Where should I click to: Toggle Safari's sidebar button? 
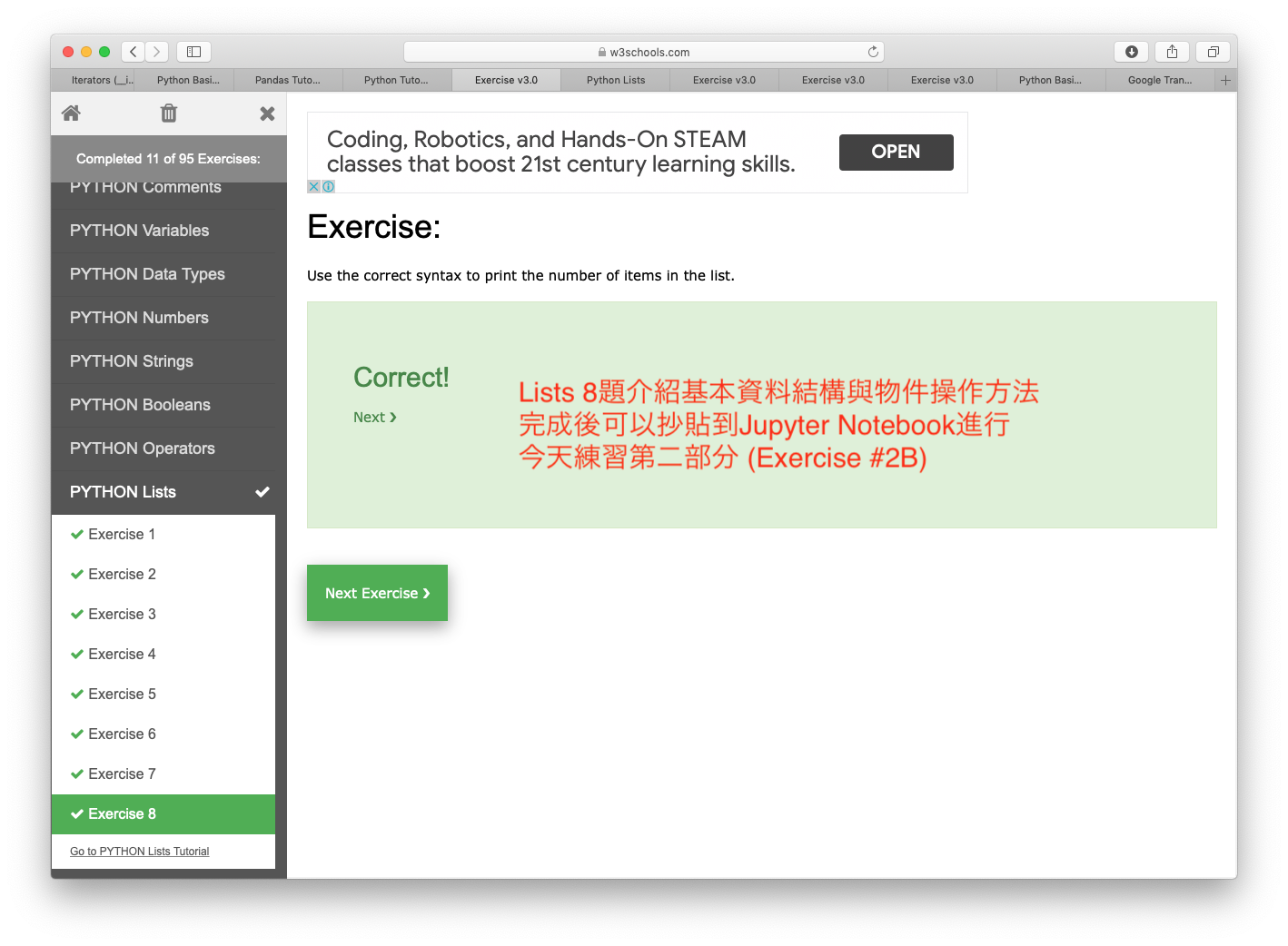point(193,52)
